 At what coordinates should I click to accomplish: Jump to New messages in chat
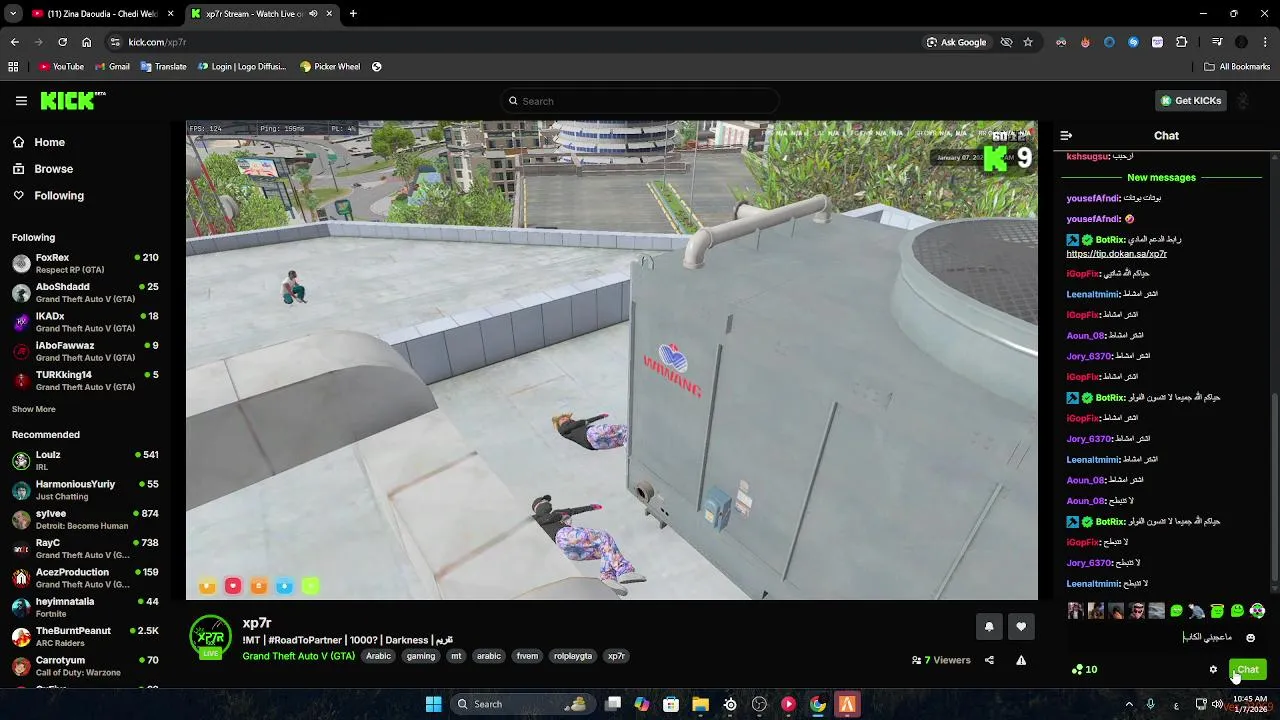[x=1161, y=177]
